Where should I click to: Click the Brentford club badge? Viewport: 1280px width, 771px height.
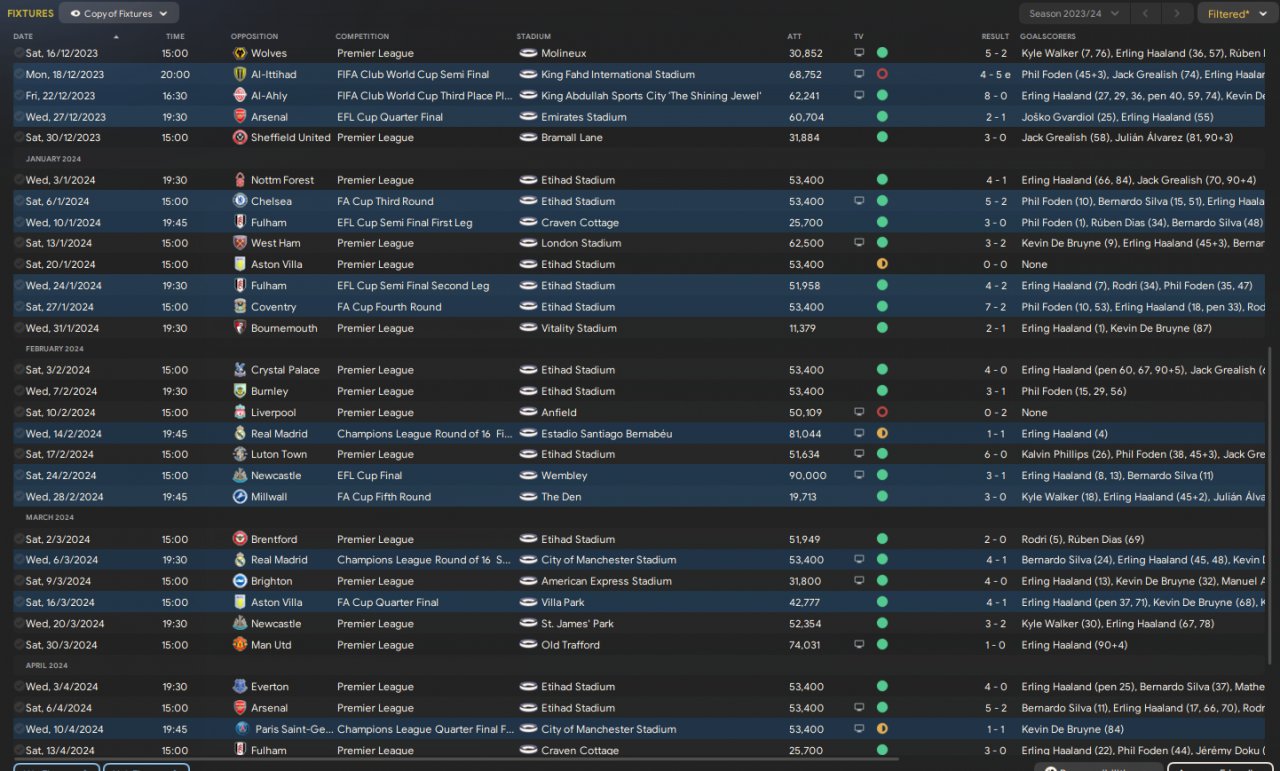[240, 539]
